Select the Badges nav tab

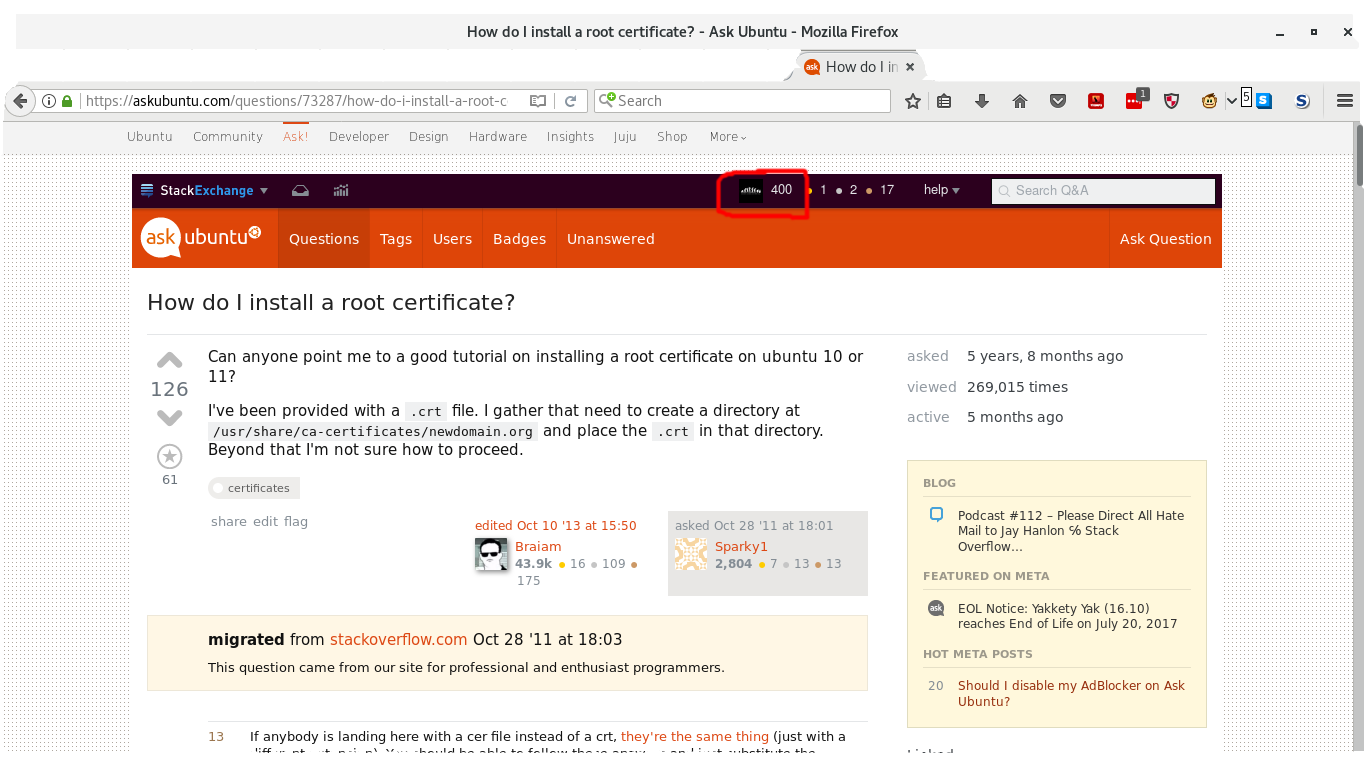[x=519, y=239]
